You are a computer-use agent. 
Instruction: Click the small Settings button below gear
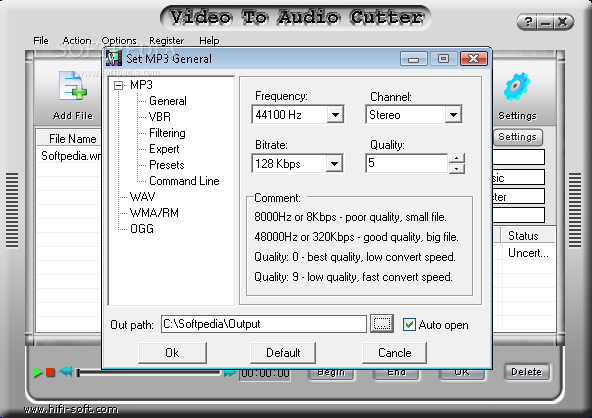point(517,137)
